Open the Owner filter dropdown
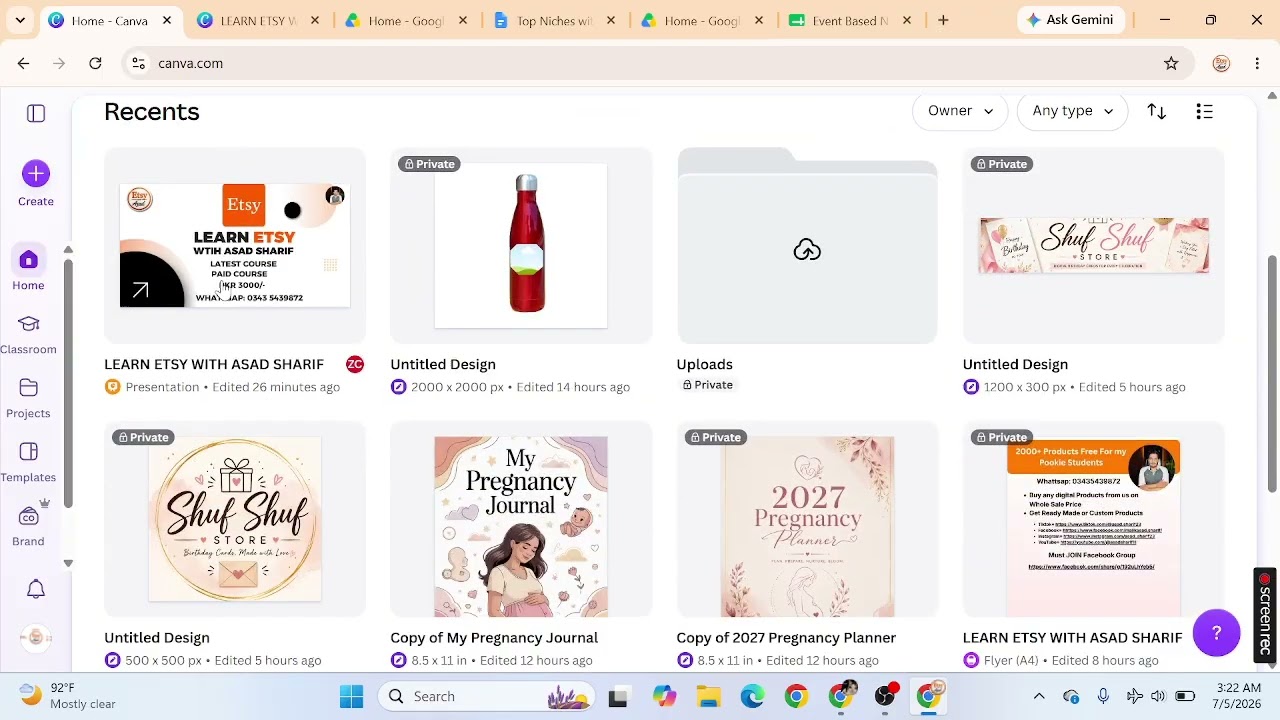The image size is (1280, 720). (x=960, y=111)
